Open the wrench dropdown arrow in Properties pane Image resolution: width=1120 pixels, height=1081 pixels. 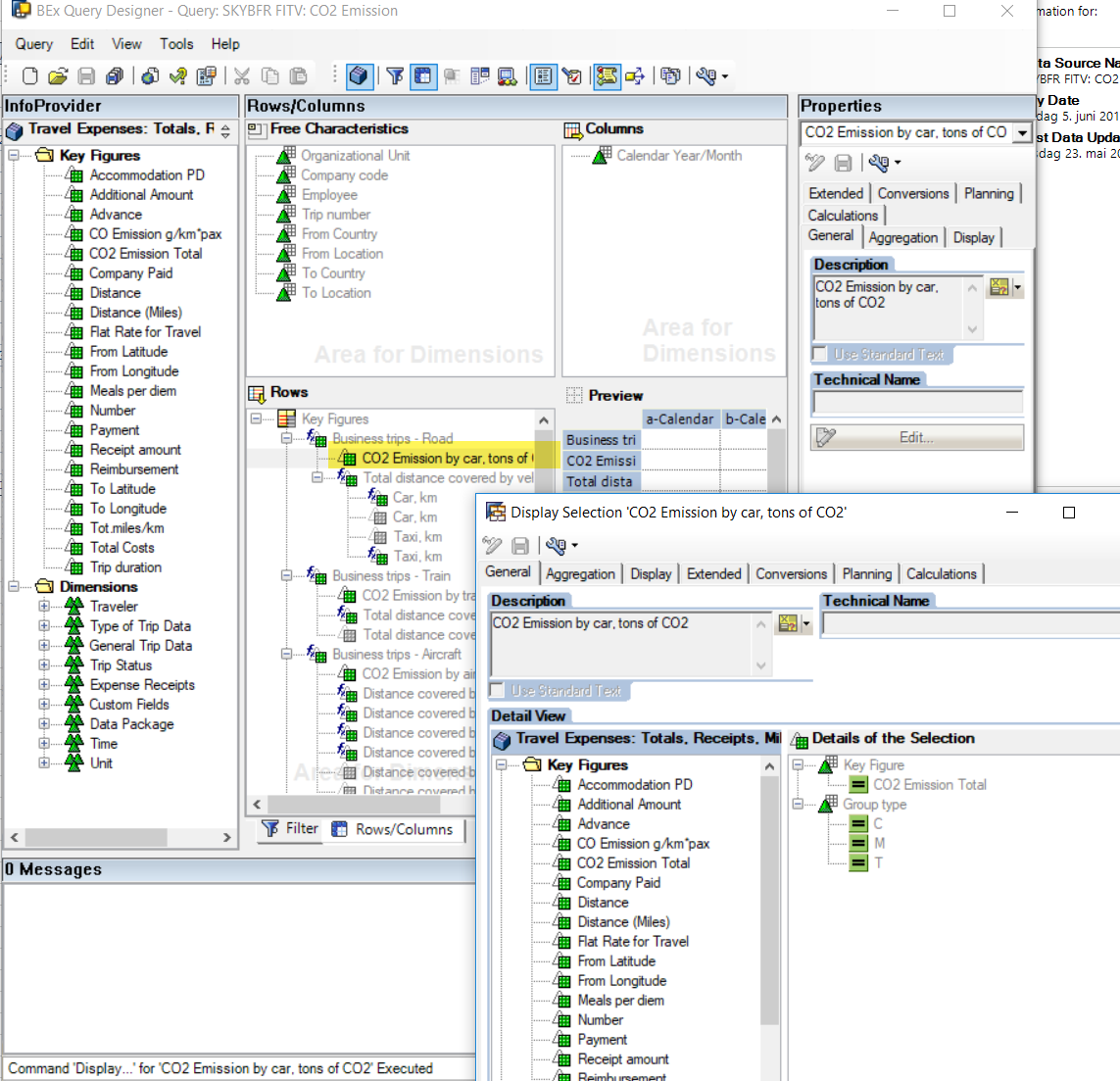point(898,163)
